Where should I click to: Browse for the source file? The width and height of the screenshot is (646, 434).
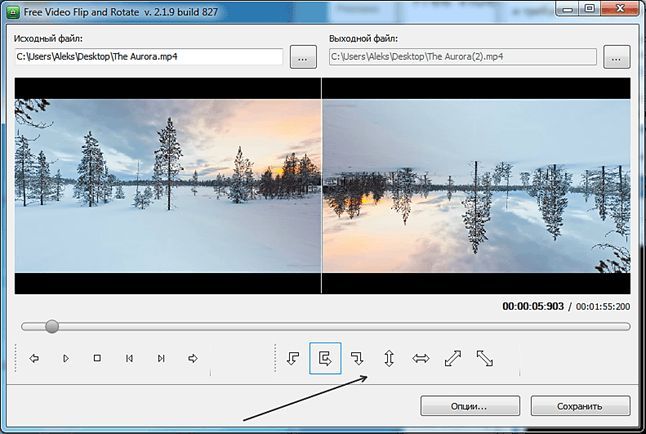tap(303, 57)
